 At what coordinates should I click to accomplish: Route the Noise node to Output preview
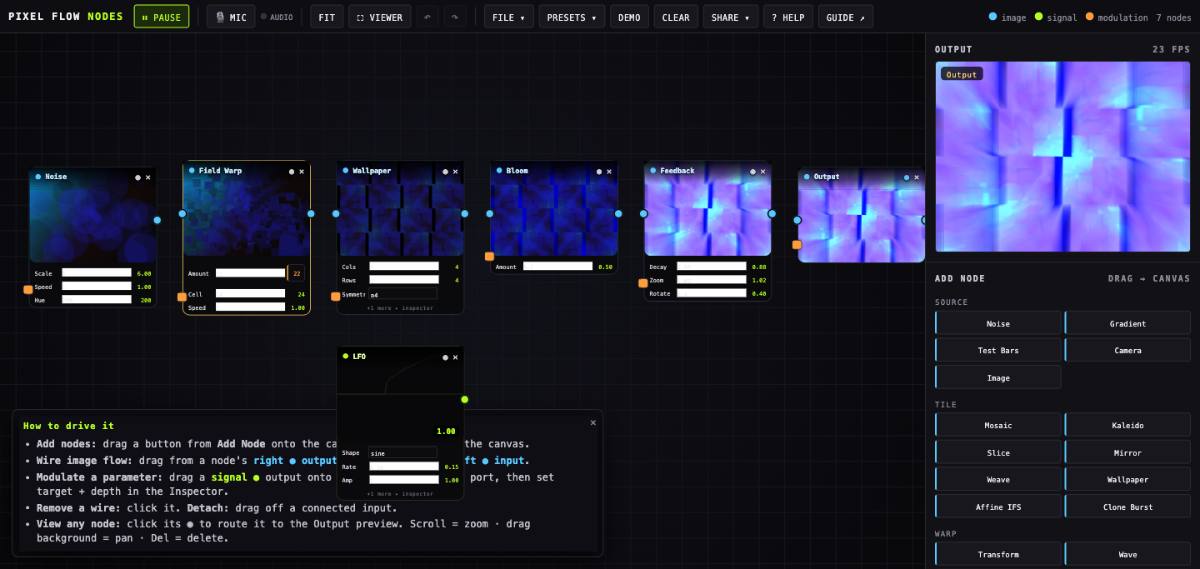[x=138, y=177]
